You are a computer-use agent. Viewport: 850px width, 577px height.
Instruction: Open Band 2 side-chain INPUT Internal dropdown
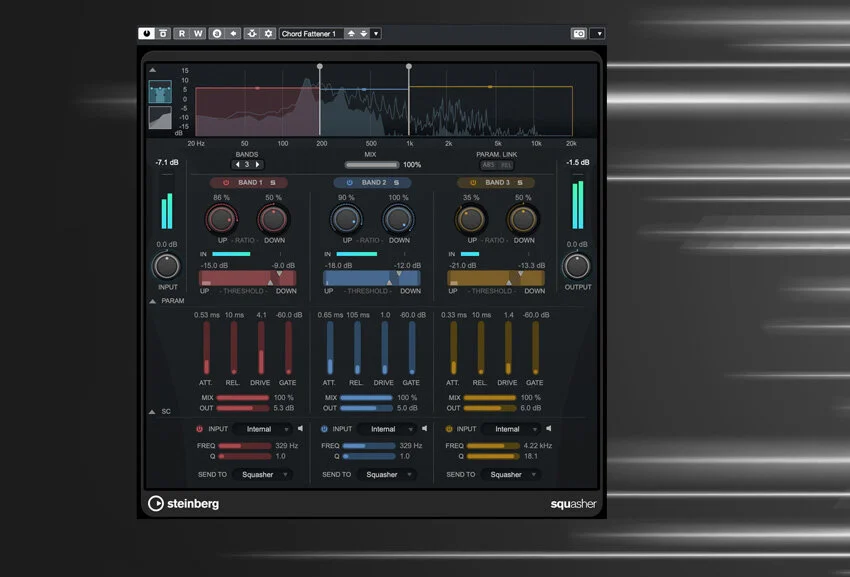[387, 429]
